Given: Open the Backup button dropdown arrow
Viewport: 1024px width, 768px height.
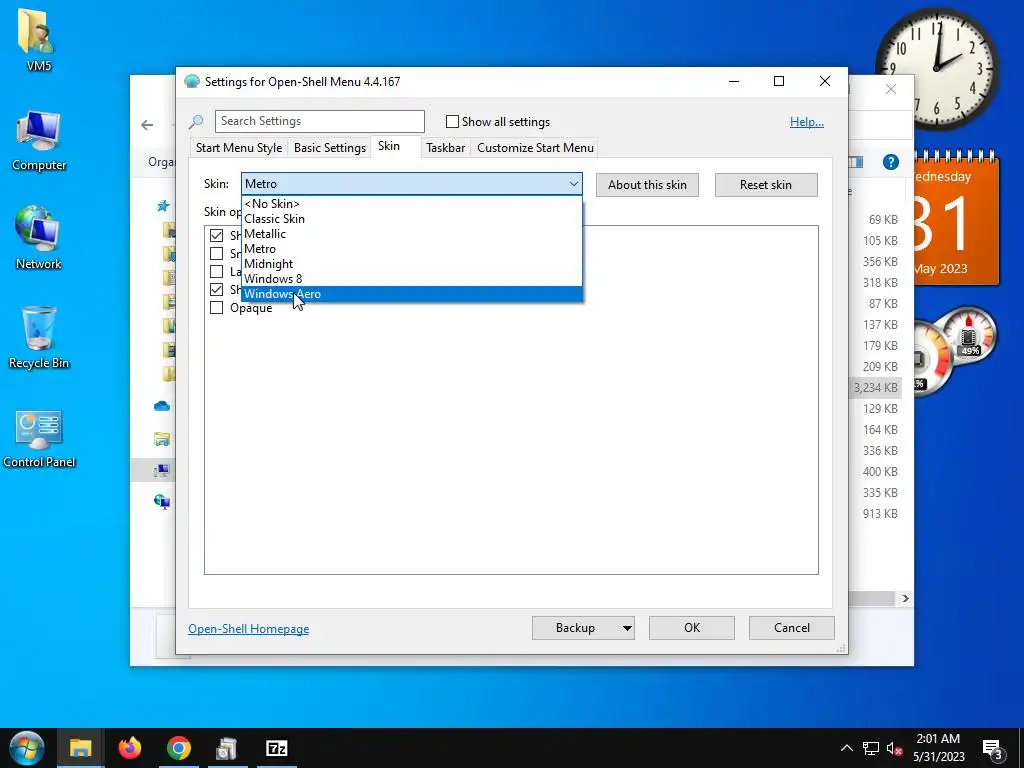Looking at the screenshot, I should point(626,628).
